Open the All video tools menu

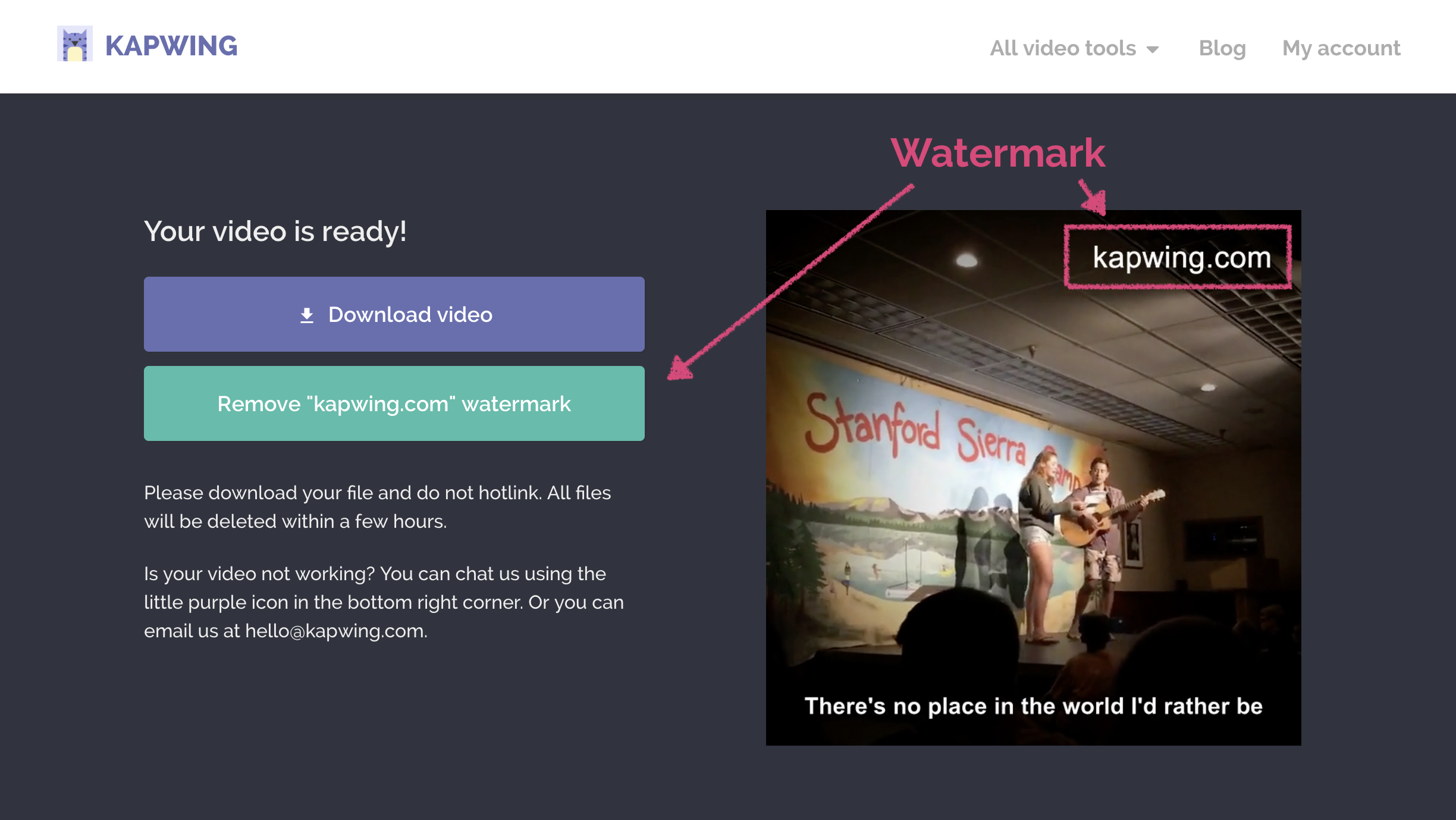1062,48
